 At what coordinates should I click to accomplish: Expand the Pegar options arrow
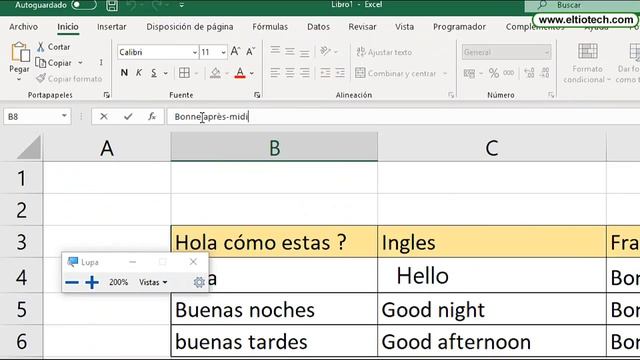19,79
